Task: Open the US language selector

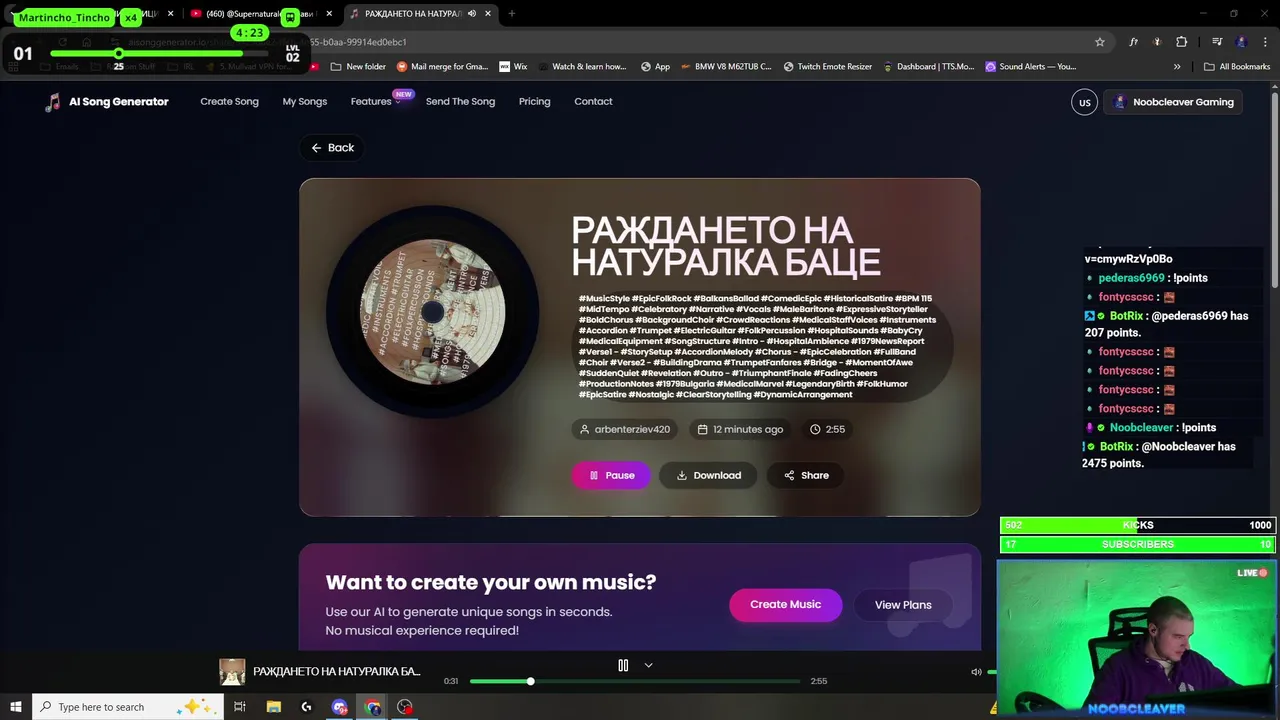Action: click(x=1084, y=102)
